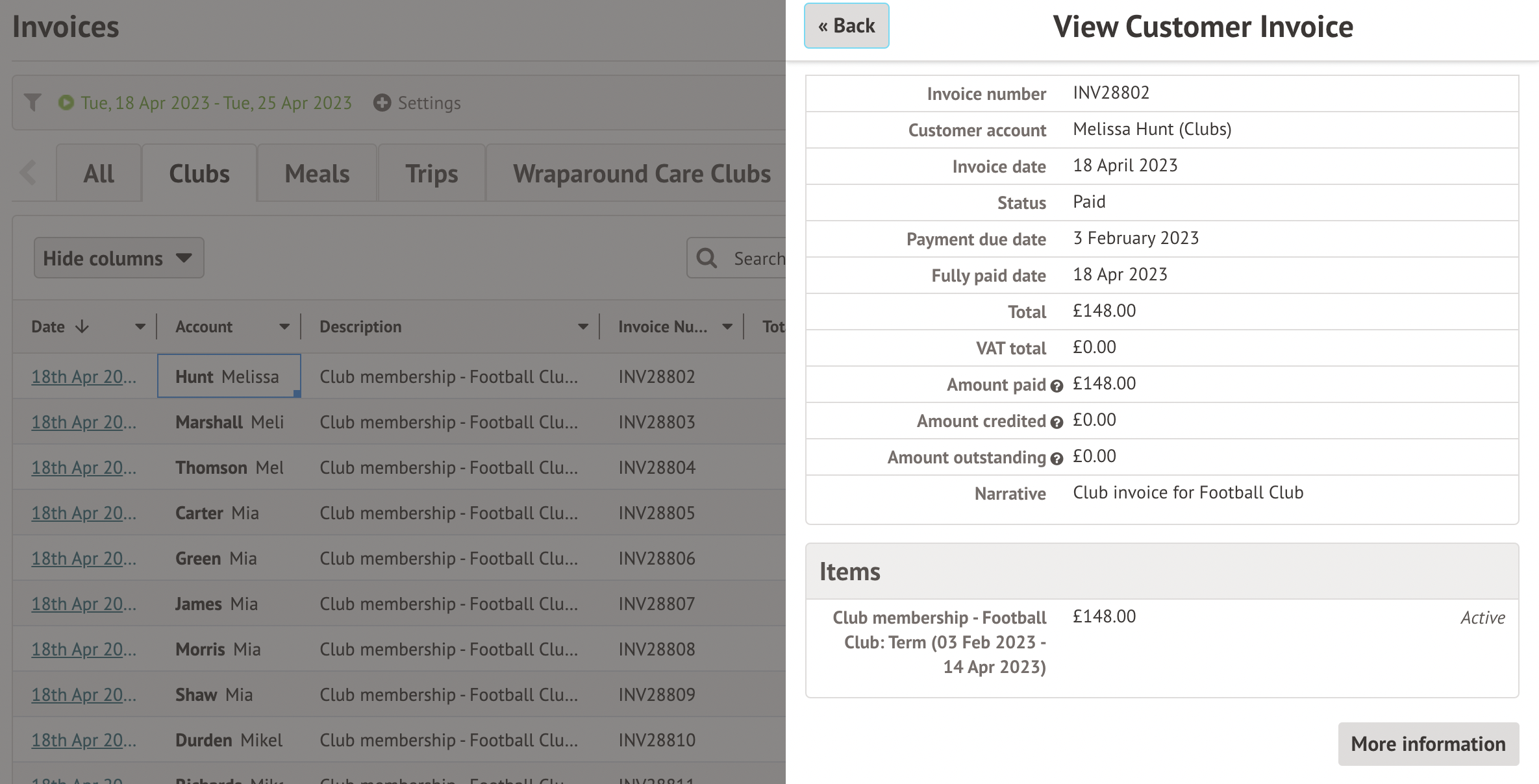
Task: Expand the Description column menu arrow
Action: tap(582, 326)
